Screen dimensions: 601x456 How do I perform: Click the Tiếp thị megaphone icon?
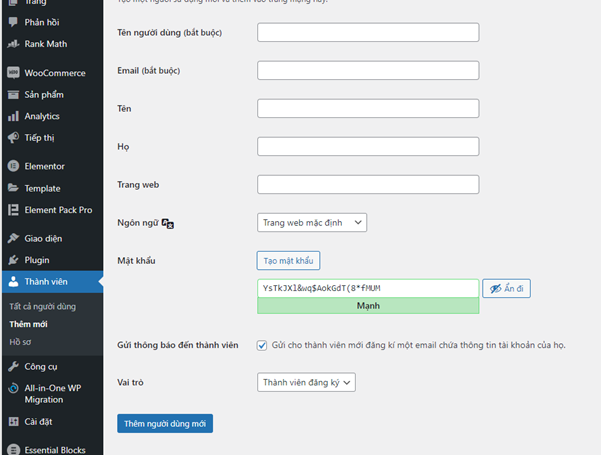coord(13,137)
